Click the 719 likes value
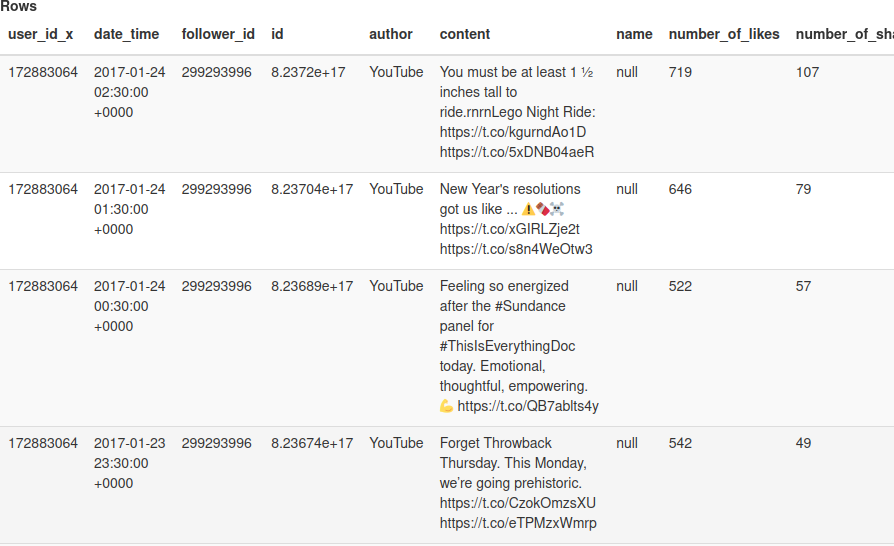 [x=680, y=72]
